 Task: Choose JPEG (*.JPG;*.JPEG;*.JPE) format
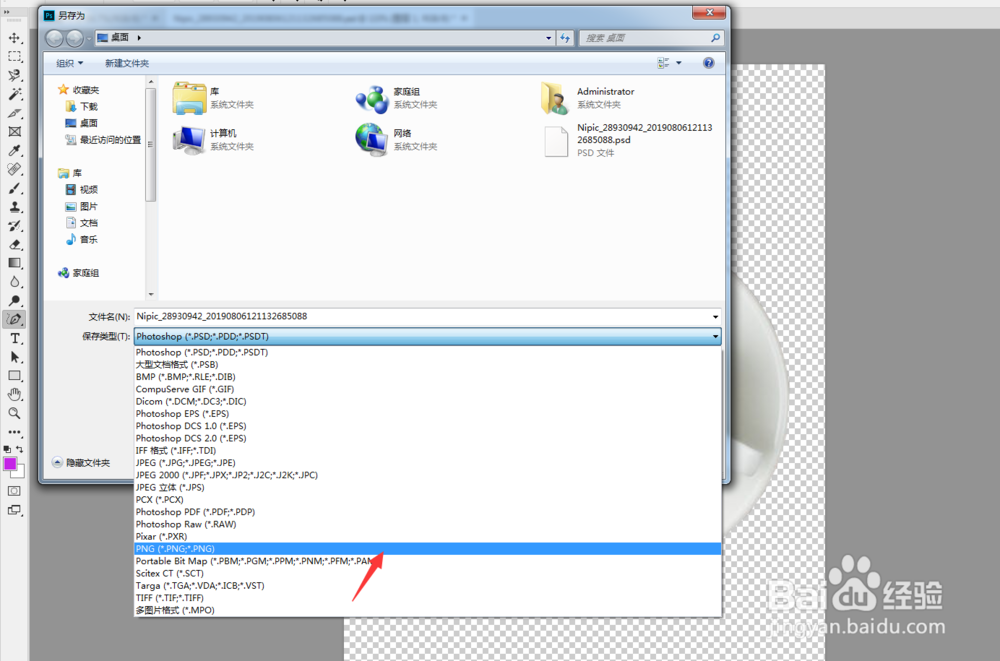[427, 463]
